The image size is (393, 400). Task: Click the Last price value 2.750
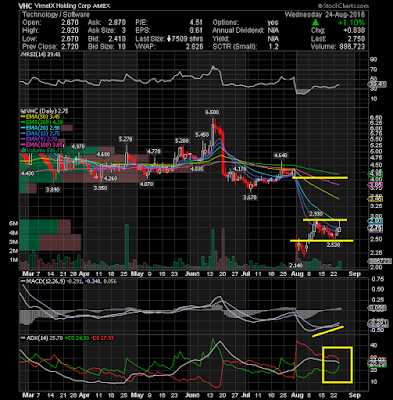tap(356, 39)
